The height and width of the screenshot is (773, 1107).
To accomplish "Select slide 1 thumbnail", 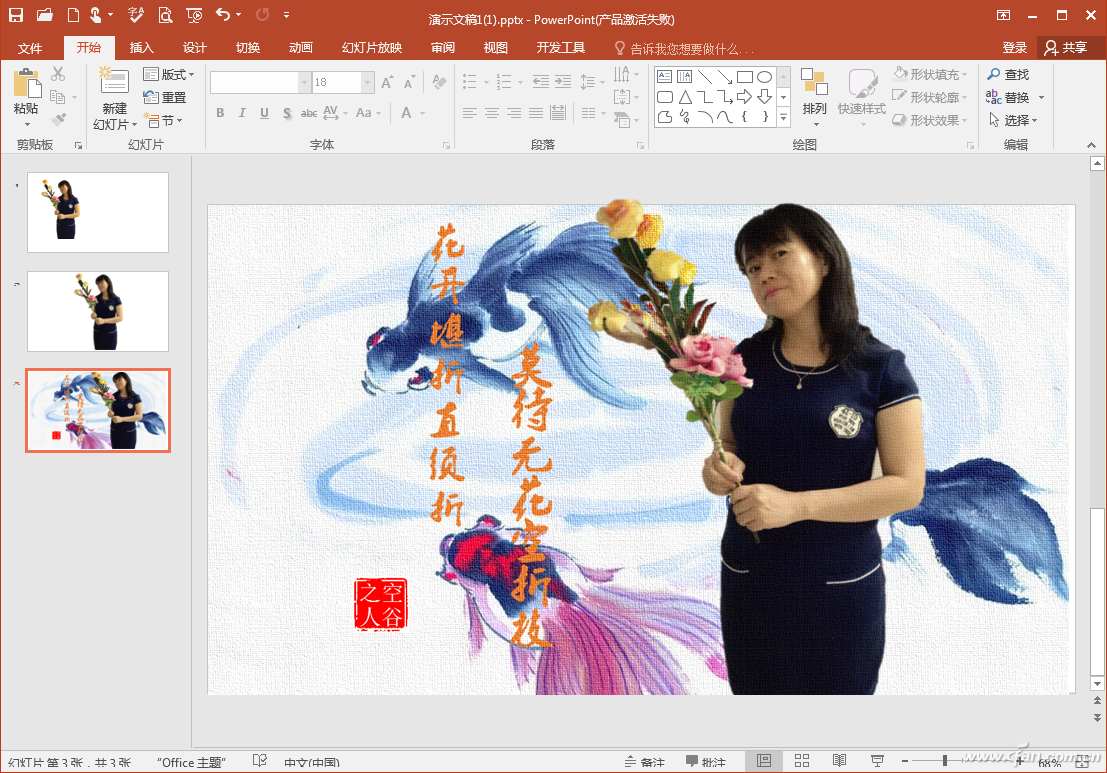I will 98,212.
